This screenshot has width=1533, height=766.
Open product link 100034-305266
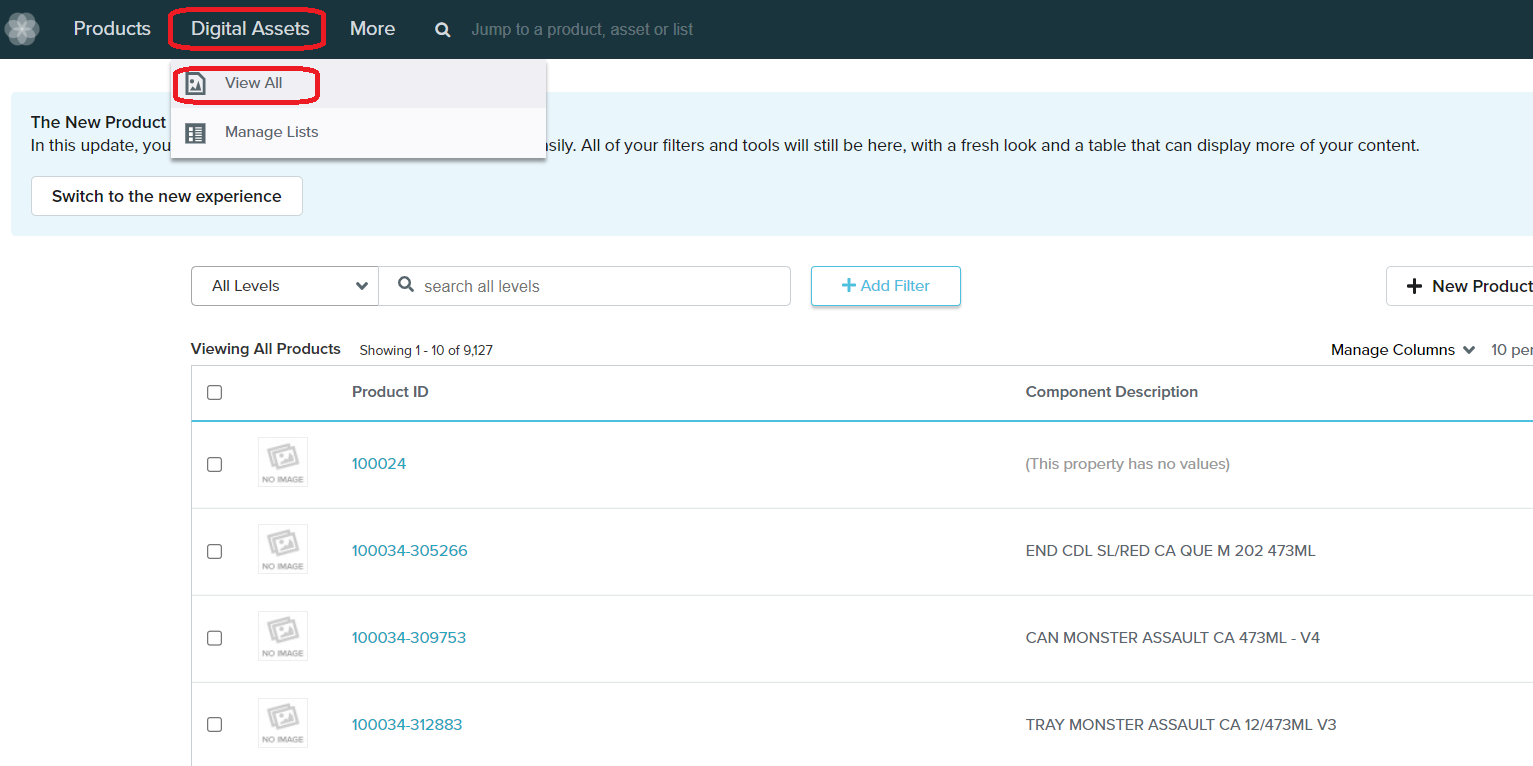point(409,551)
